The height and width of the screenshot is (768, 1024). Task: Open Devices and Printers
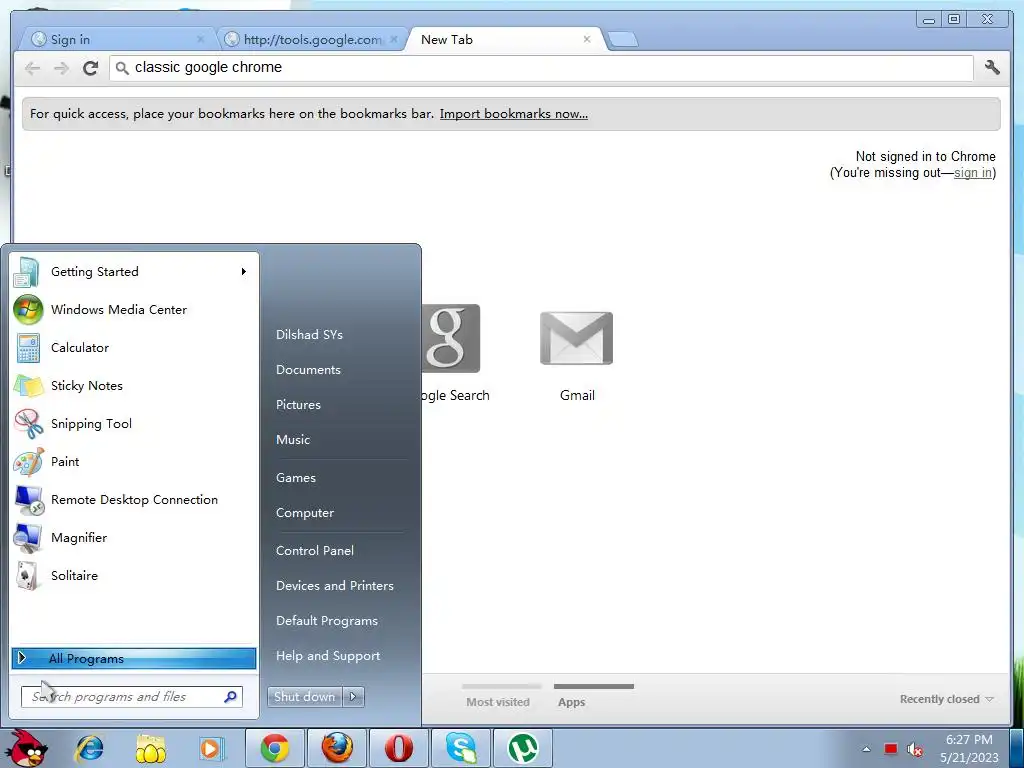[x=334, y=586]
